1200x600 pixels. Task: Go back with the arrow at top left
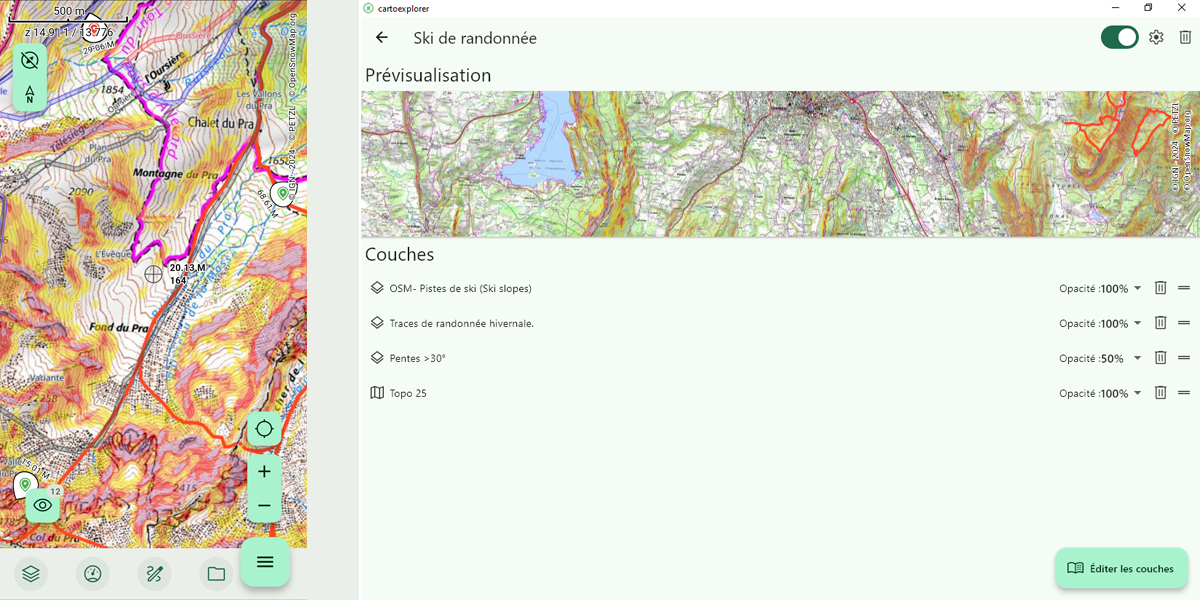(x=381, y=37)
